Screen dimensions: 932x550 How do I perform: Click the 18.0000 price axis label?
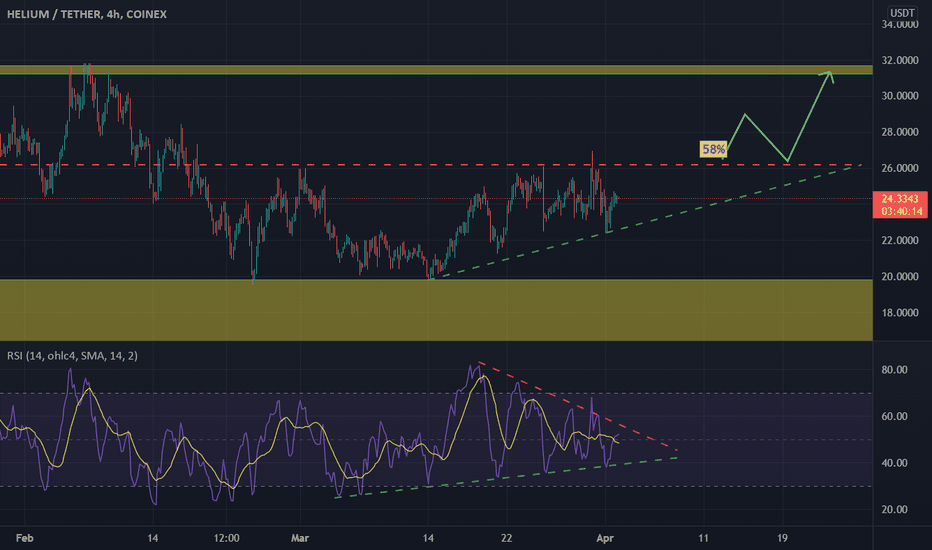(900, 313)
